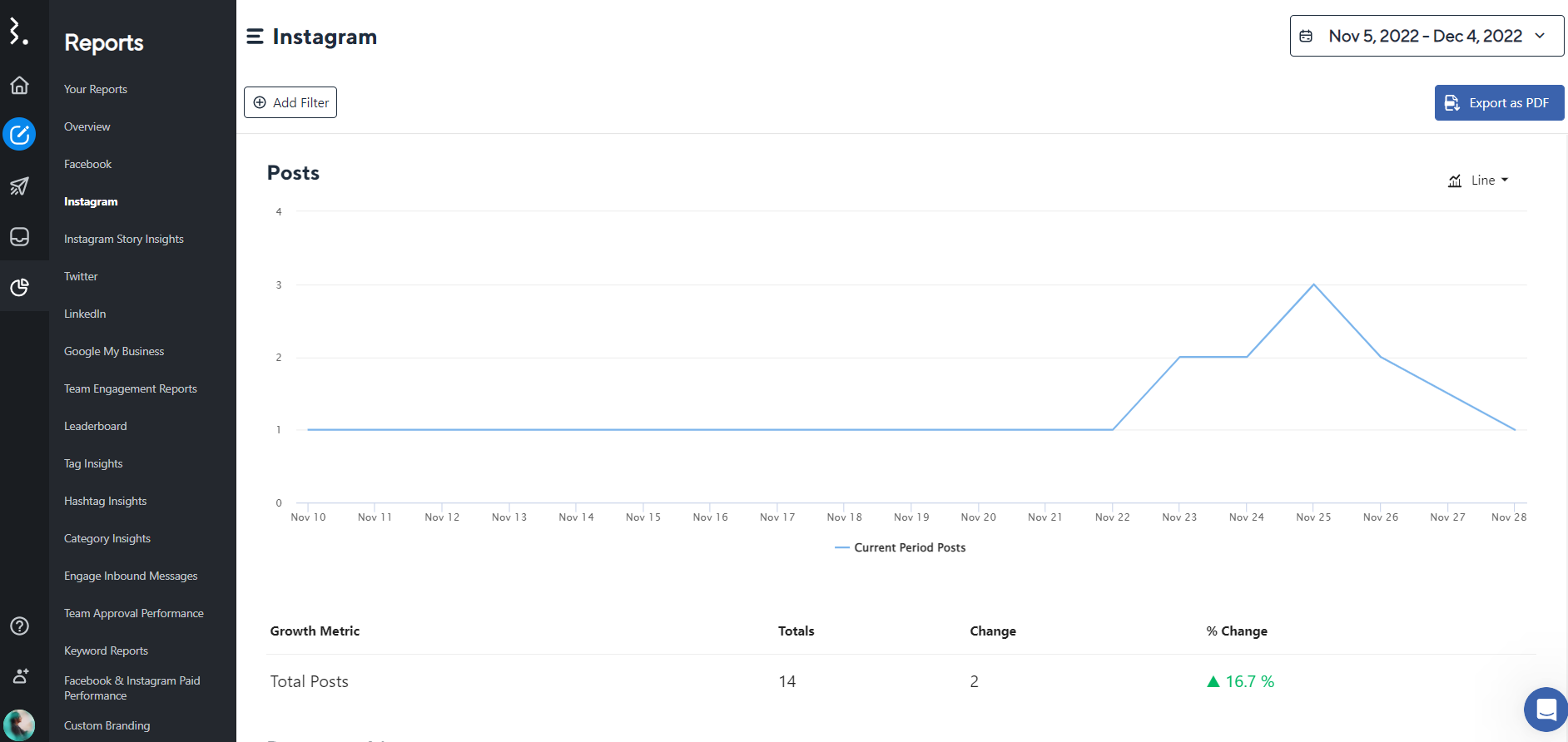This screenshot has width=1568, height=742.
Task: Expand the Line chart type dropdown
Action: pos(1478,181)
